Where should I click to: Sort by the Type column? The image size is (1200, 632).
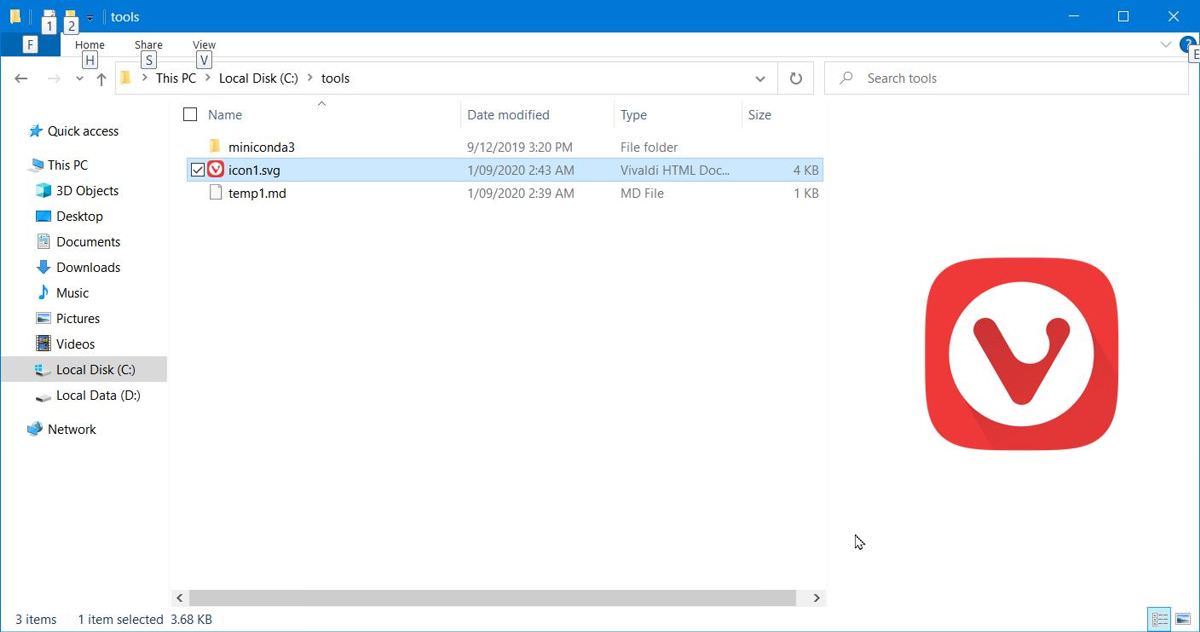pyautogui.click(x=633, y=115)
